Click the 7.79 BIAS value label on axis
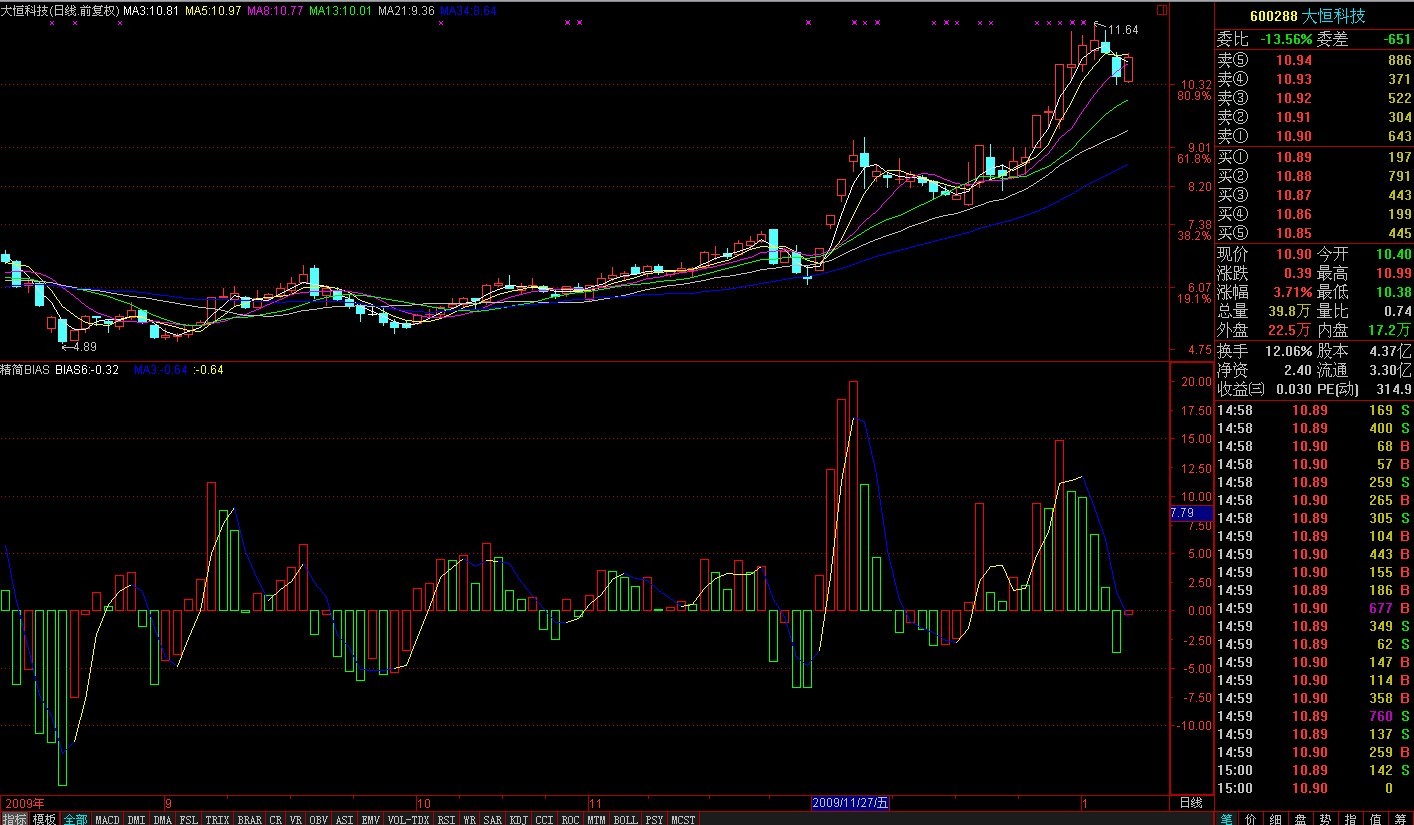This screenshot has height=825, width=1414. (x=1182, y=513)
